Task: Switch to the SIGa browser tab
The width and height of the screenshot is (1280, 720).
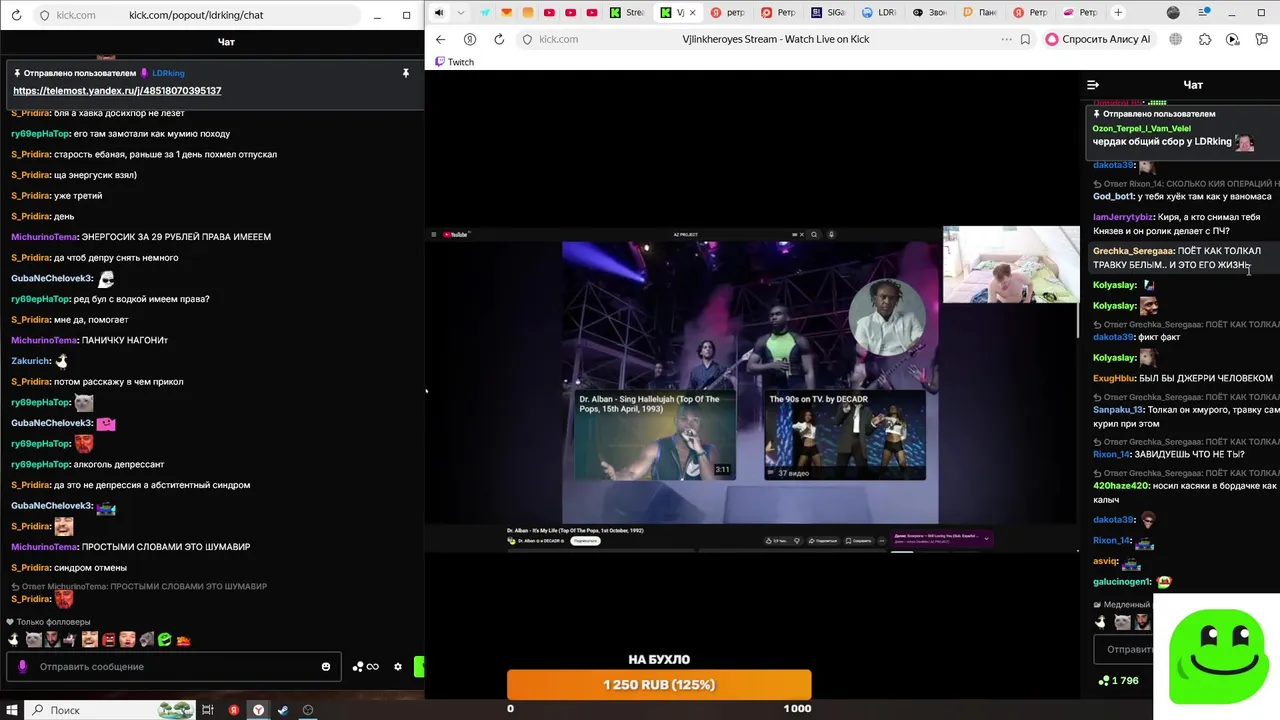Action: [829, 13]
